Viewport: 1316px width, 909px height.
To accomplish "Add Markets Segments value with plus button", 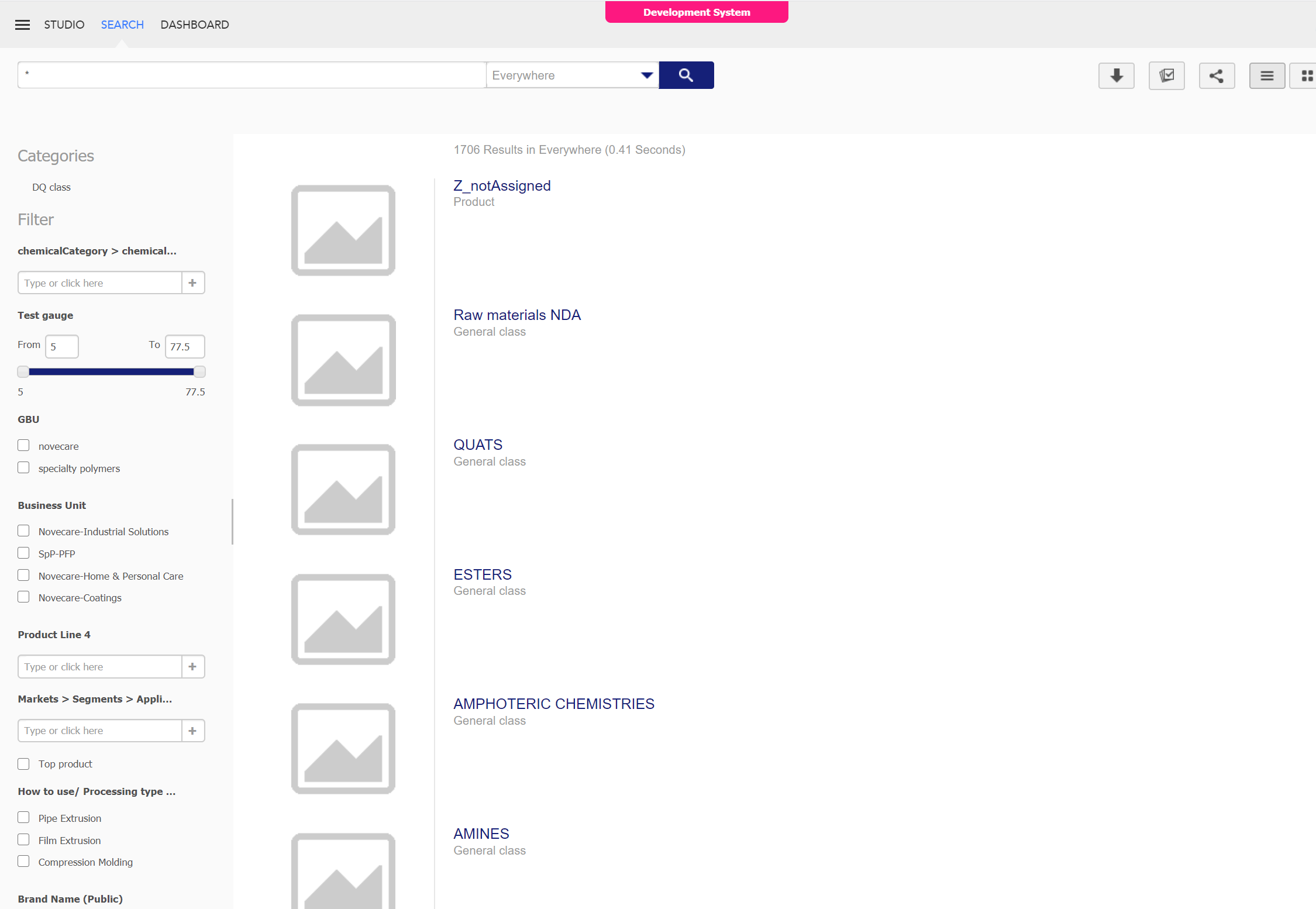I will (x=192, y=731).
